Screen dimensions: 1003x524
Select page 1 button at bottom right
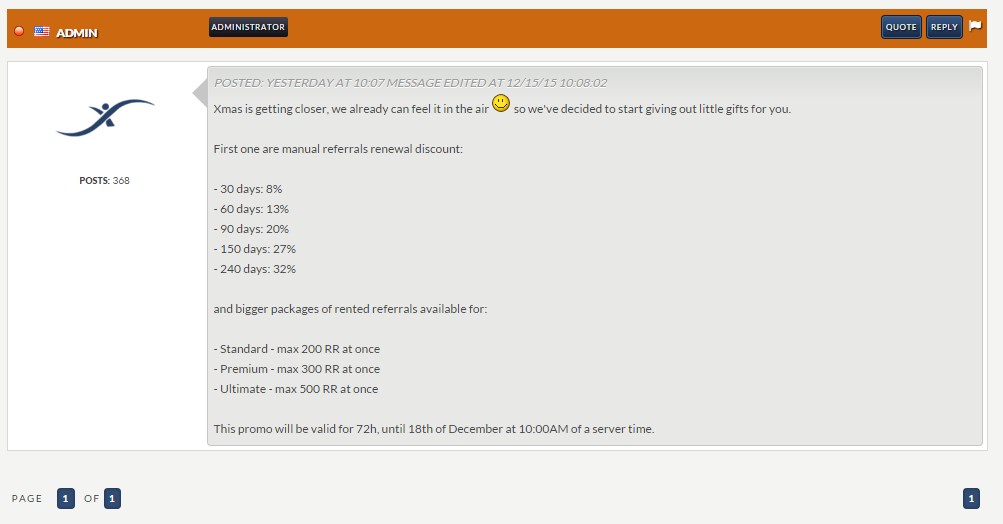(971, 498)
